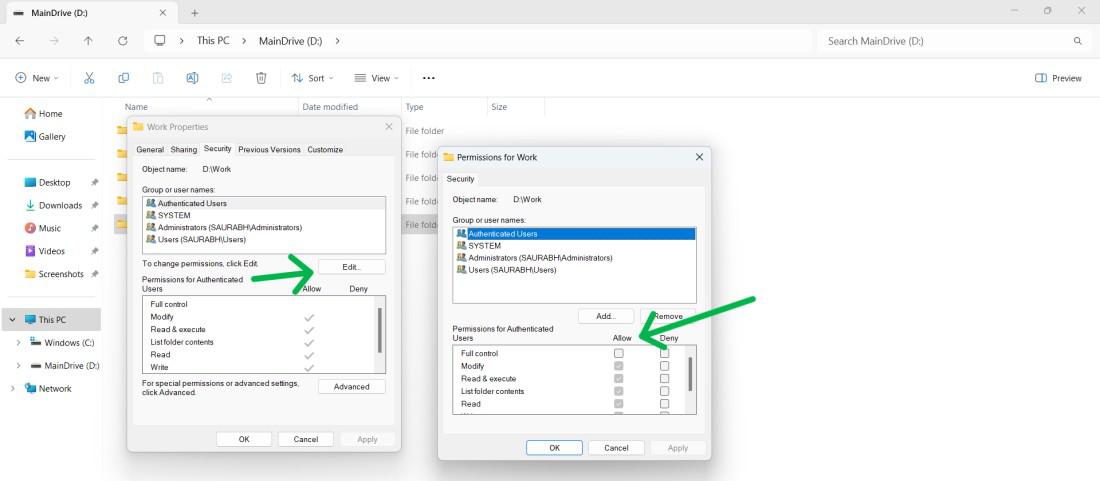Select Windows (C:) drive in the sidebar

62,343
